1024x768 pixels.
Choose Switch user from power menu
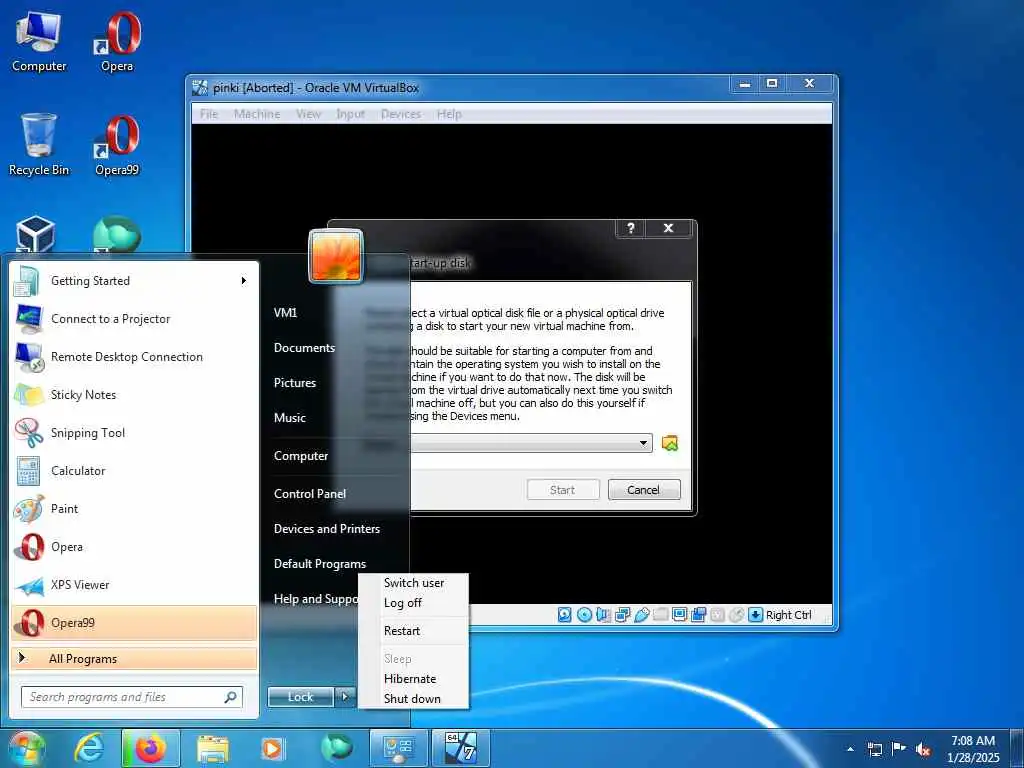[x=413, y=583]
